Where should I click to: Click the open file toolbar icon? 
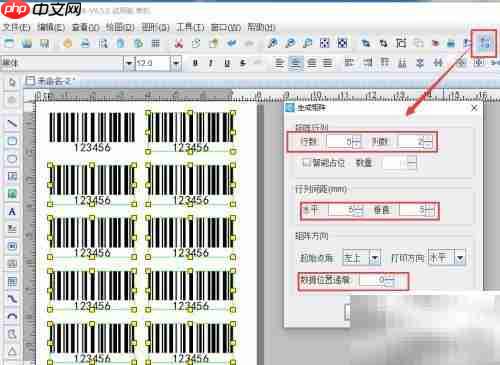[26, 43]
